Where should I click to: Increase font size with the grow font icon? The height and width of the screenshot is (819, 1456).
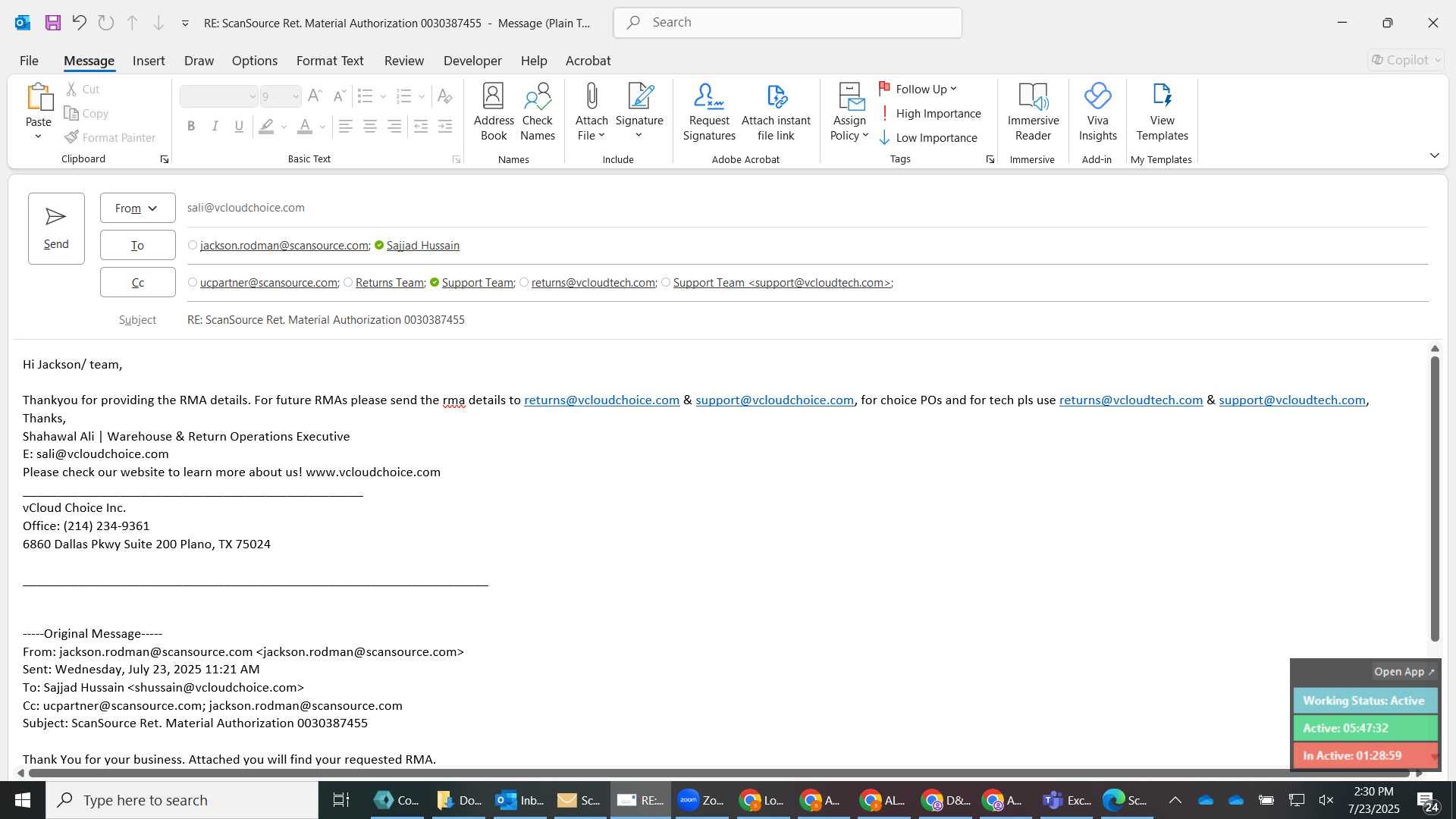(x=315, y=96)
